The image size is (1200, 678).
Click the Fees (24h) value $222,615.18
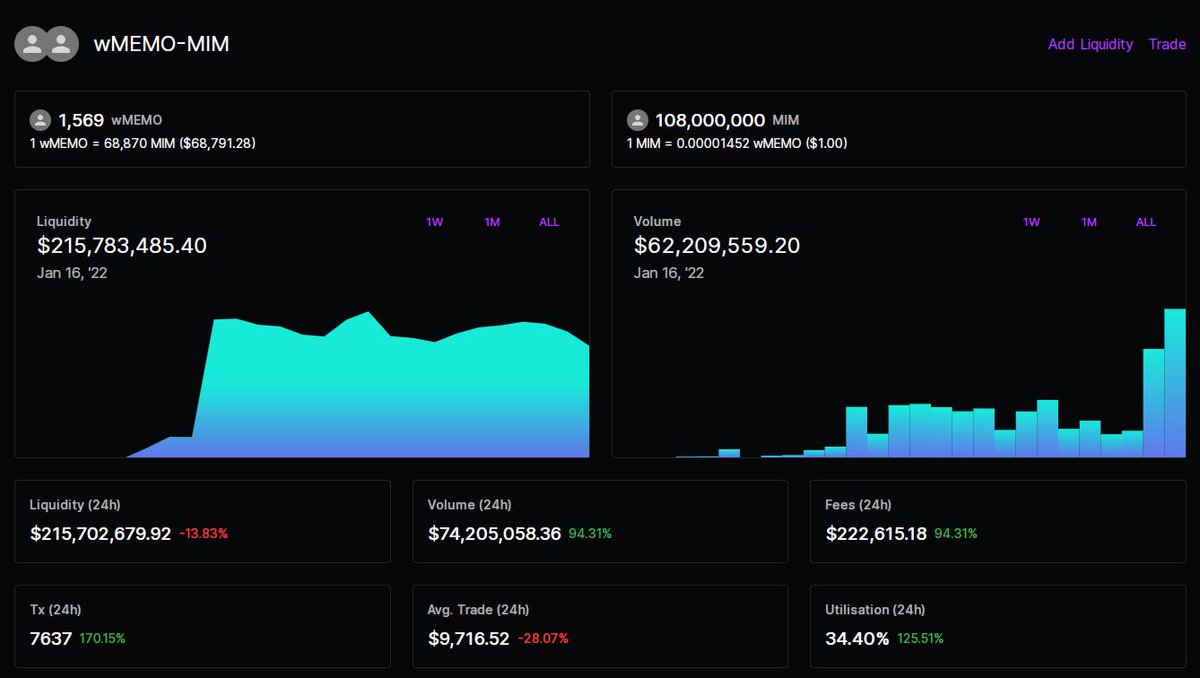[x=876, y=534]
